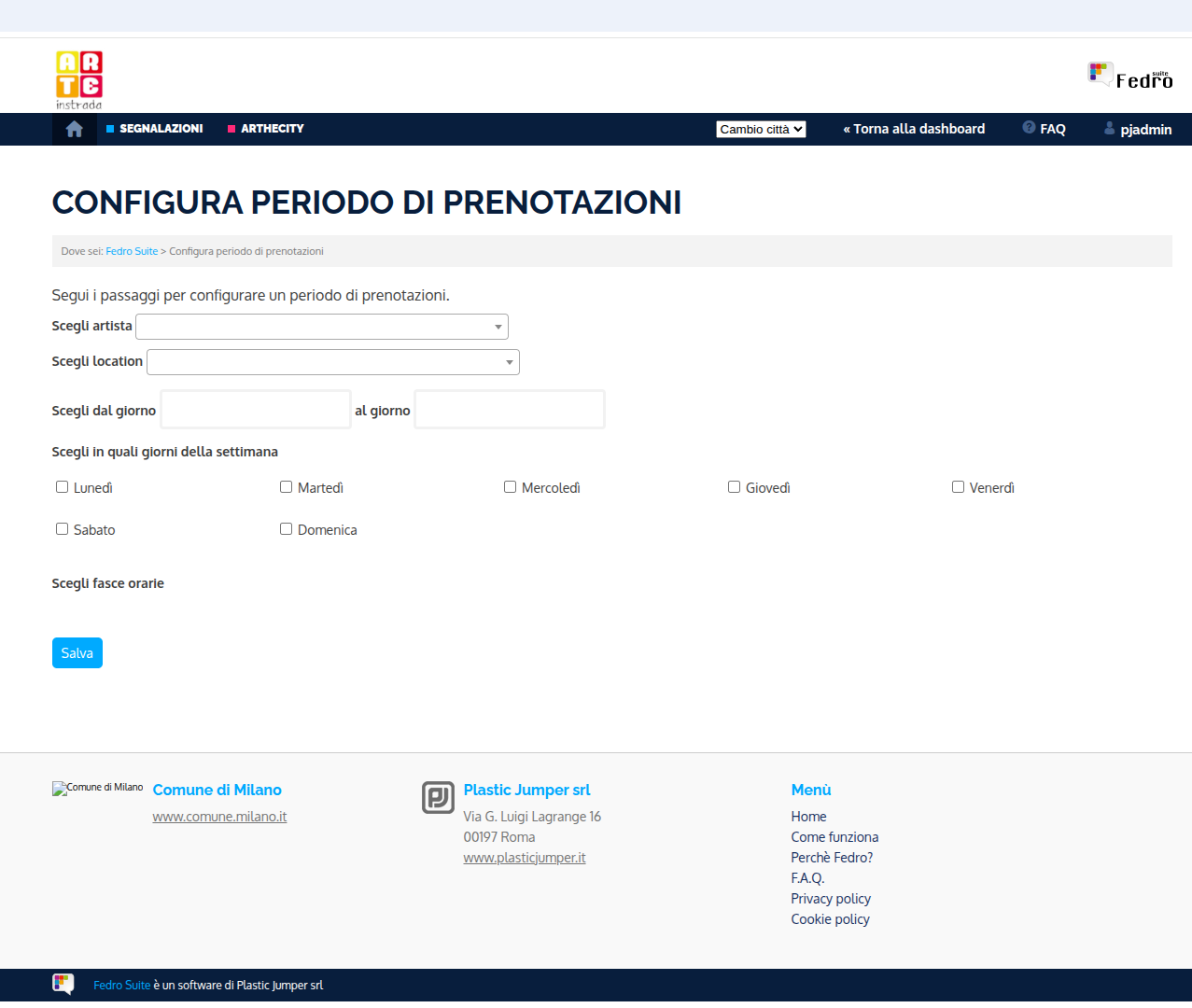Open the Segnalazioni menu
The image size is (1192, 1008).
tap(155, 129)
